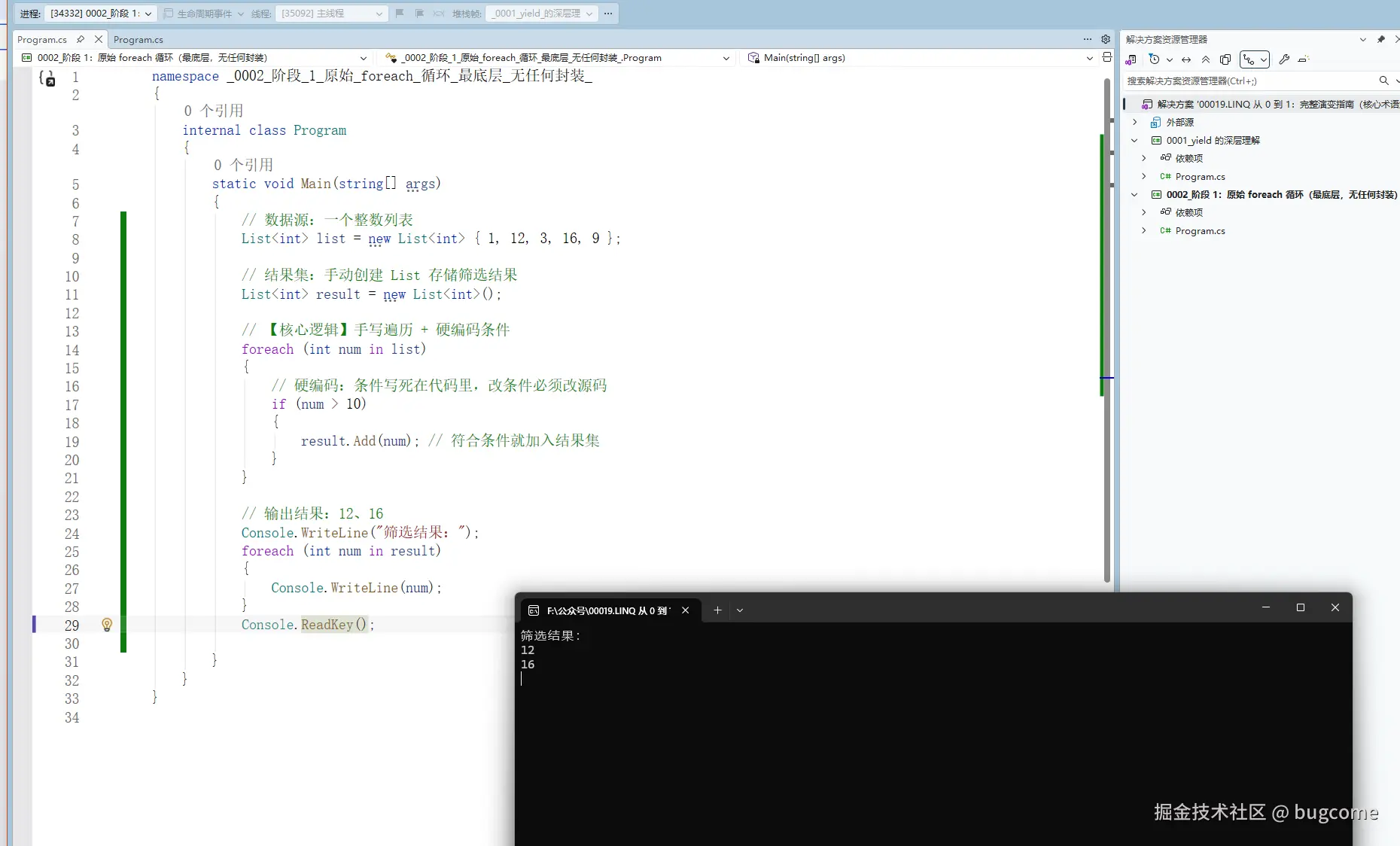Select 外部源 tree item
The width and height of the screenshot is (1400, 846).
(x=1173, y=122)
